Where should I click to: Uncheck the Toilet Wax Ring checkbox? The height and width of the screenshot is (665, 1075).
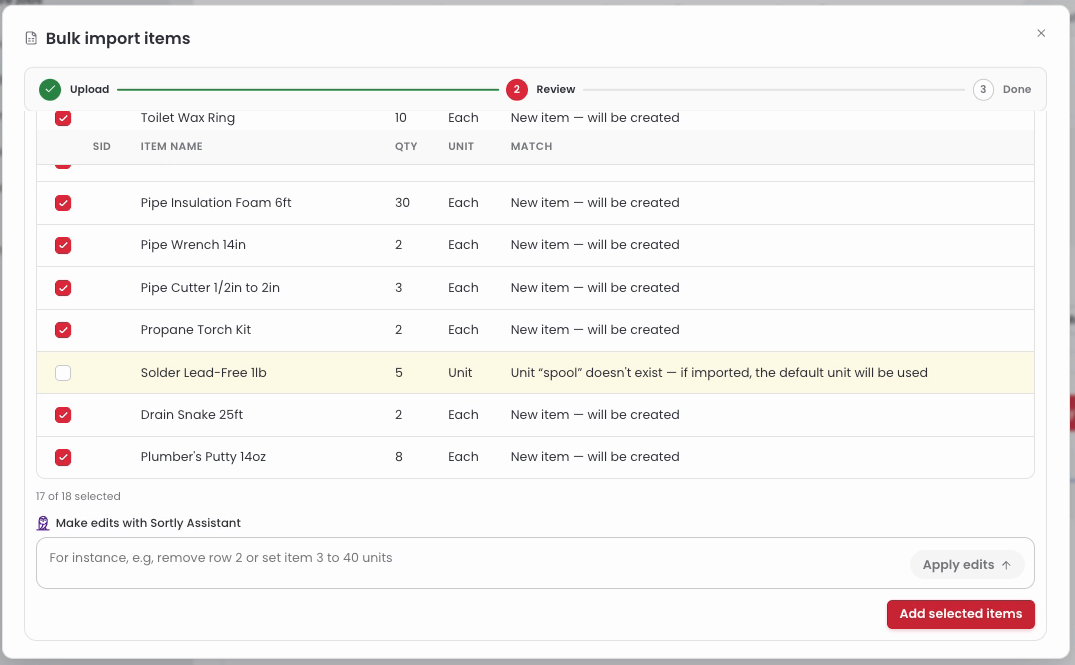coord(63,118)
